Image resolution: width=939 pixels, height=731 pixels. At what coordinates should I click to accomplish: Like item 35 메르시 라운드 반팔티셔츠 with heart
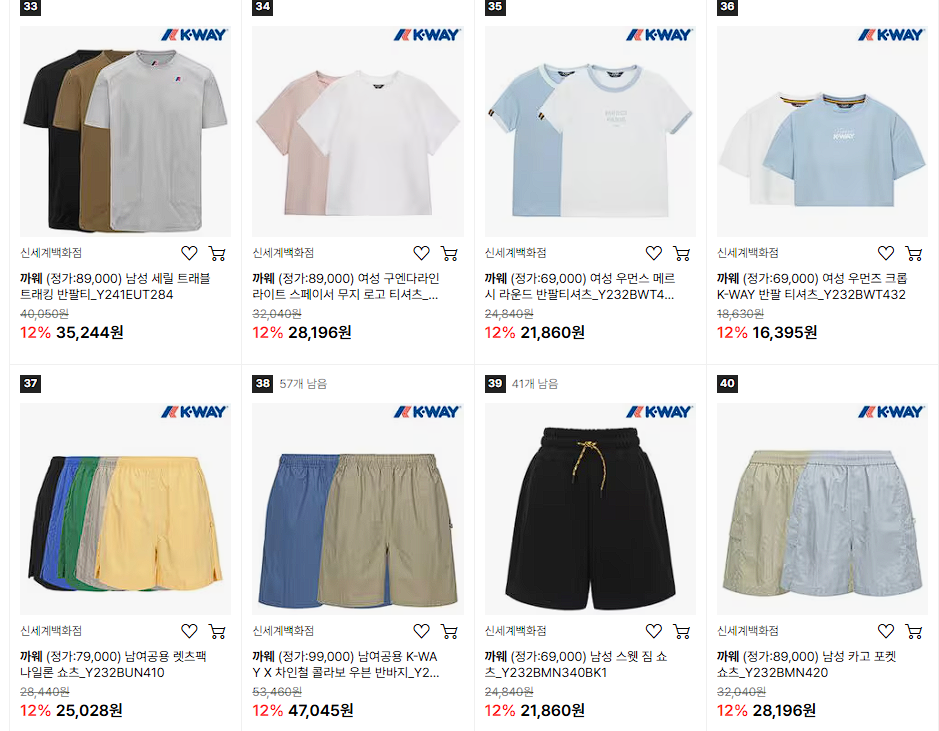click(654, 253)
